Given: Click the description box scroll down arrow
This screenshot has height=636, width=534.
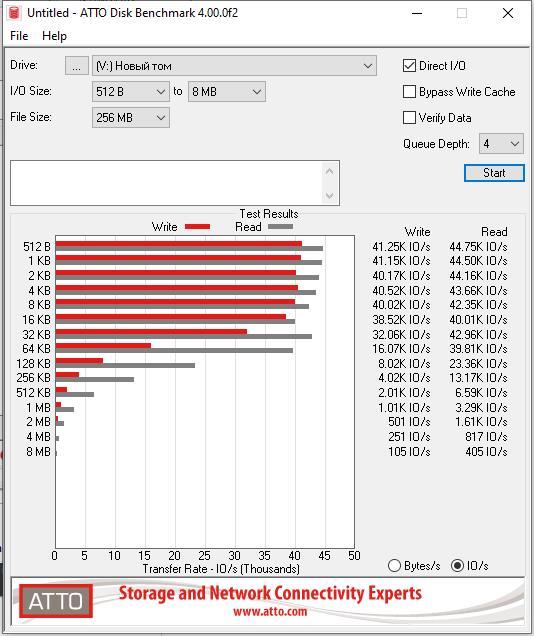Looking at the screenshot, I should 329,196.
